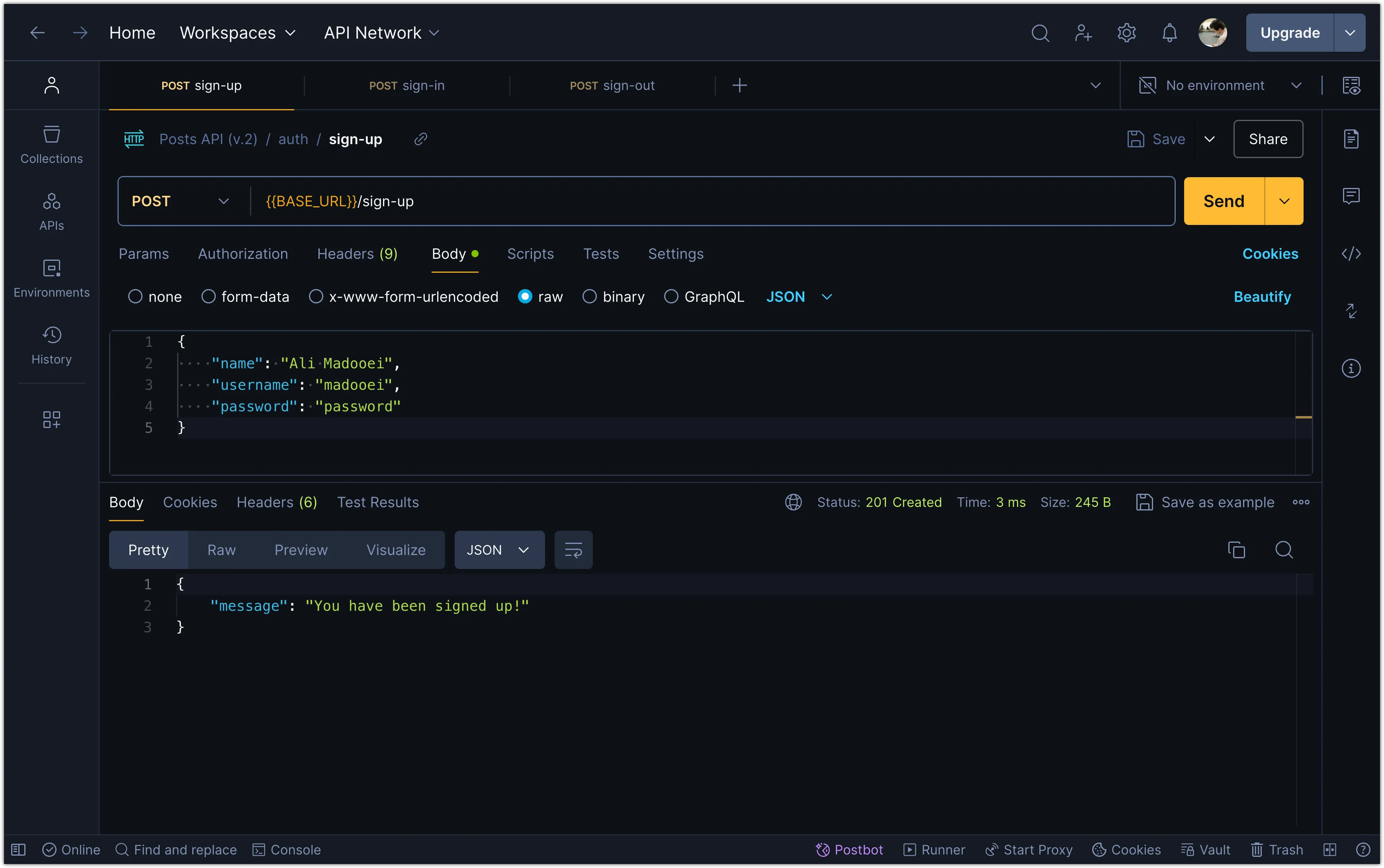Viewport: 1384px width, 868px height.
Task: Click the Collections sidebar icon
Action: (x=50, y=140)
